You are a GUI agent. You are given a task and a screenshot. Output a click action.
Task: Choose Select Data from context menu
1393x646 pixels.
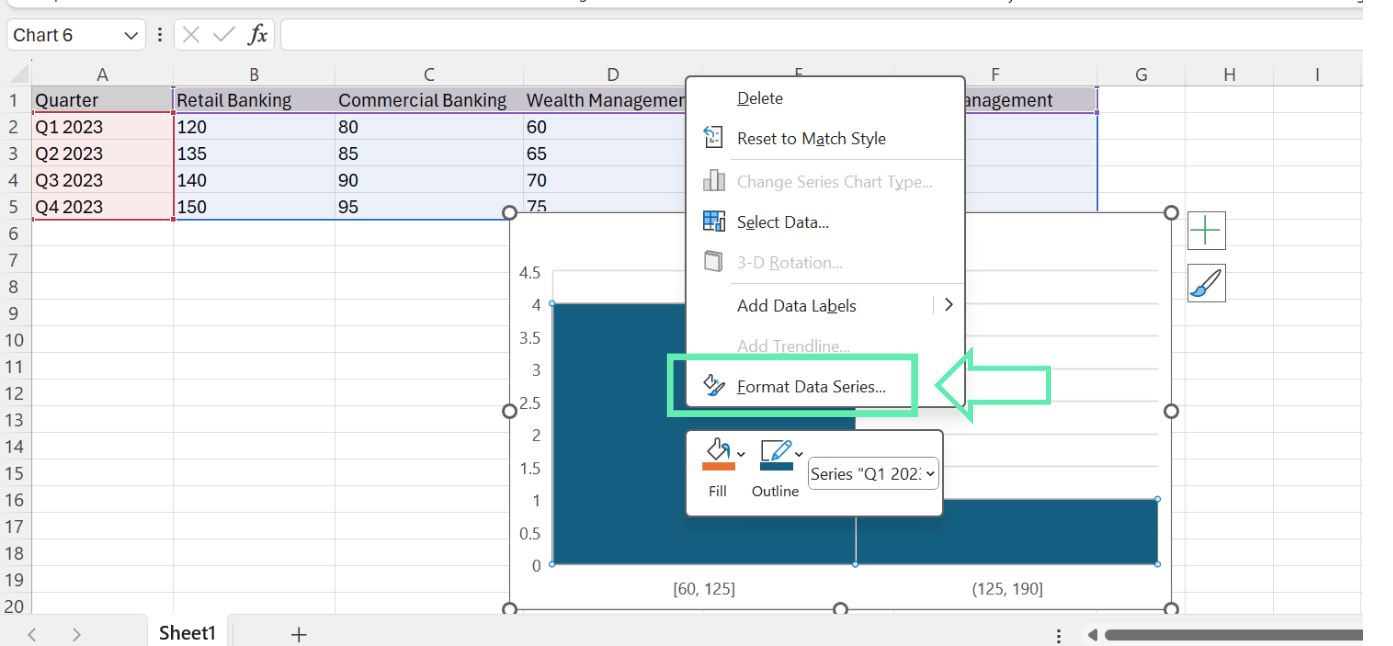click(783, 222)
